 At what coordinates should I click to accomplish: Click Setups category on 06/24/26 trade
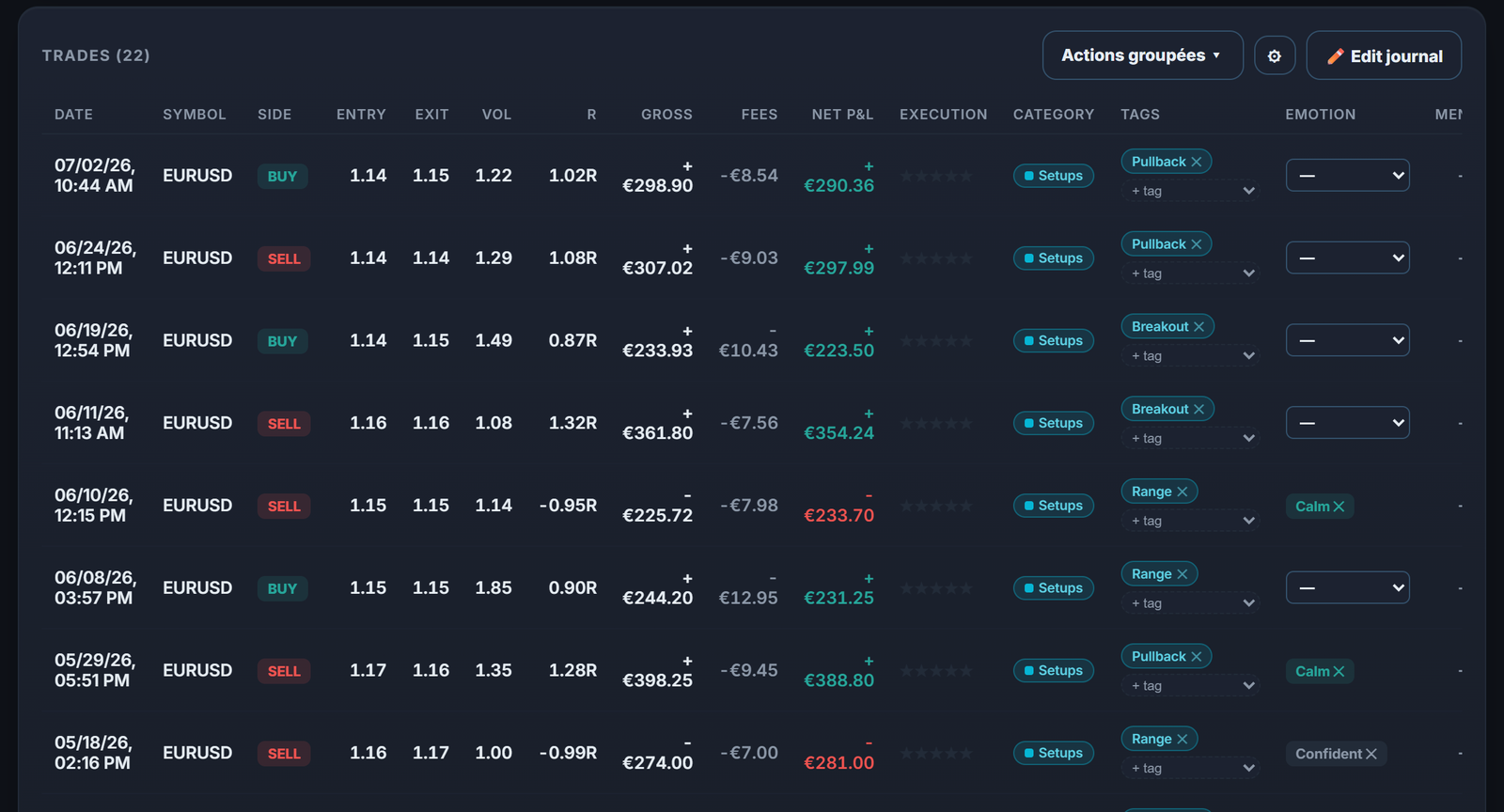tap(1054, 258)
